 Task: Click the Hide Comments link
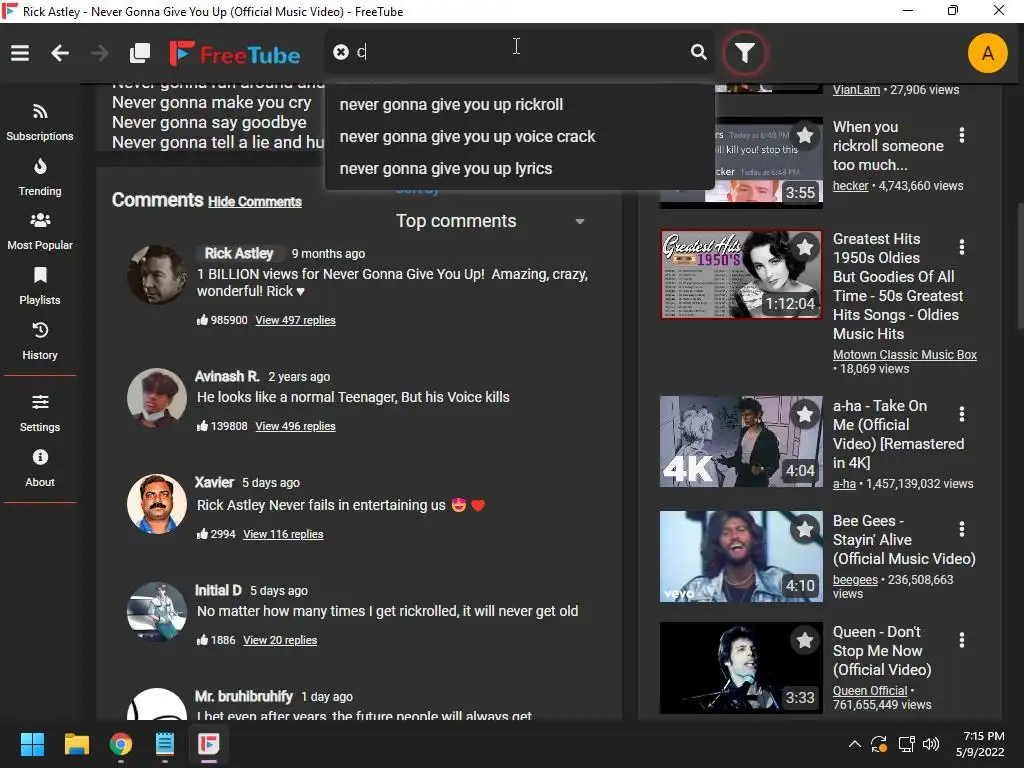coord(255,202)
